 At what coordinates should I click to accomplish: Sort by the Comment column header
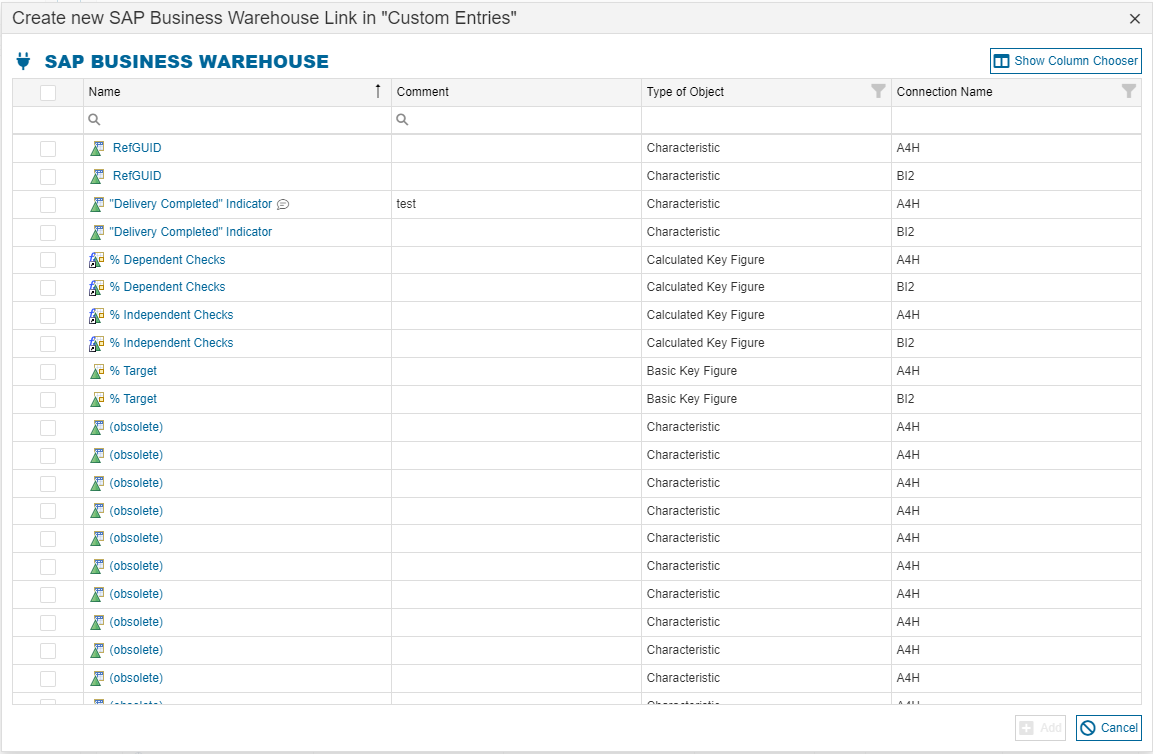coord(423,92)
